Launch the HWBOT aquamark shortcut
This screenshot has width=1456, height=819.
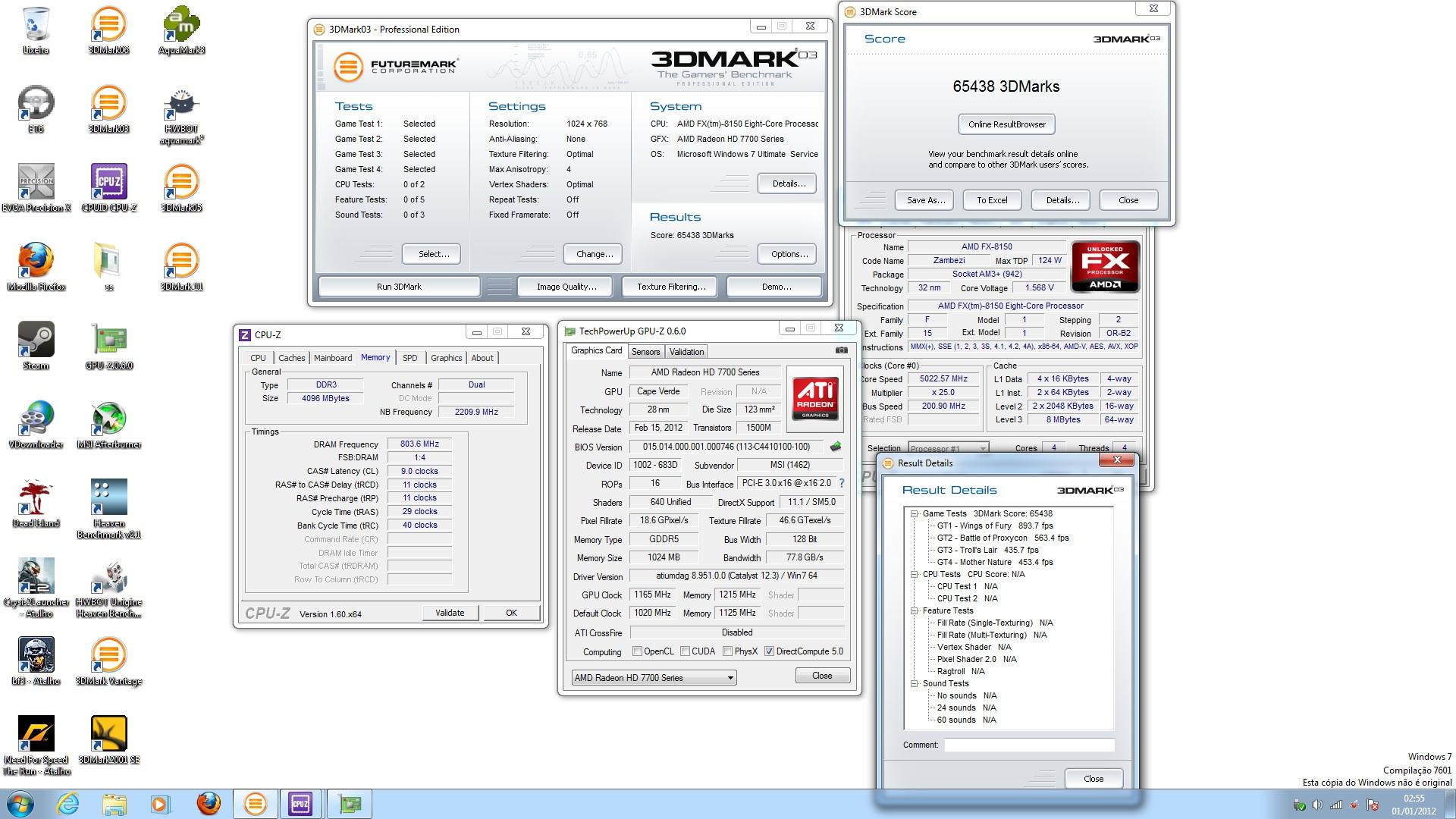click(x=181, y=115)
